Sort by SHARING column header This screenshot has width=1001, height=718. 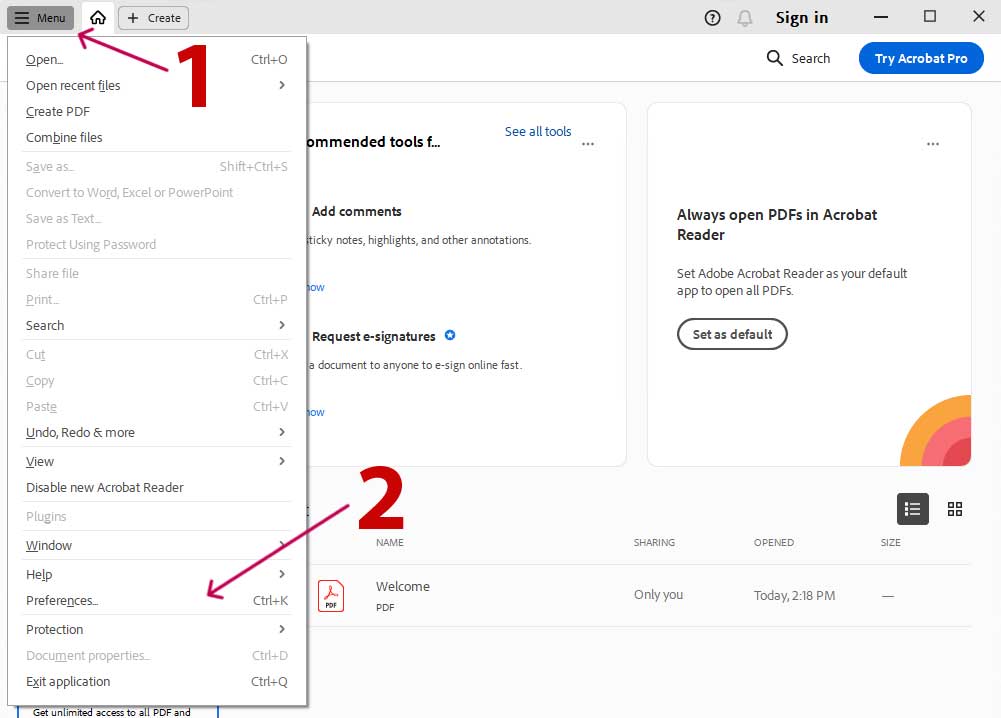coord(654,542)
